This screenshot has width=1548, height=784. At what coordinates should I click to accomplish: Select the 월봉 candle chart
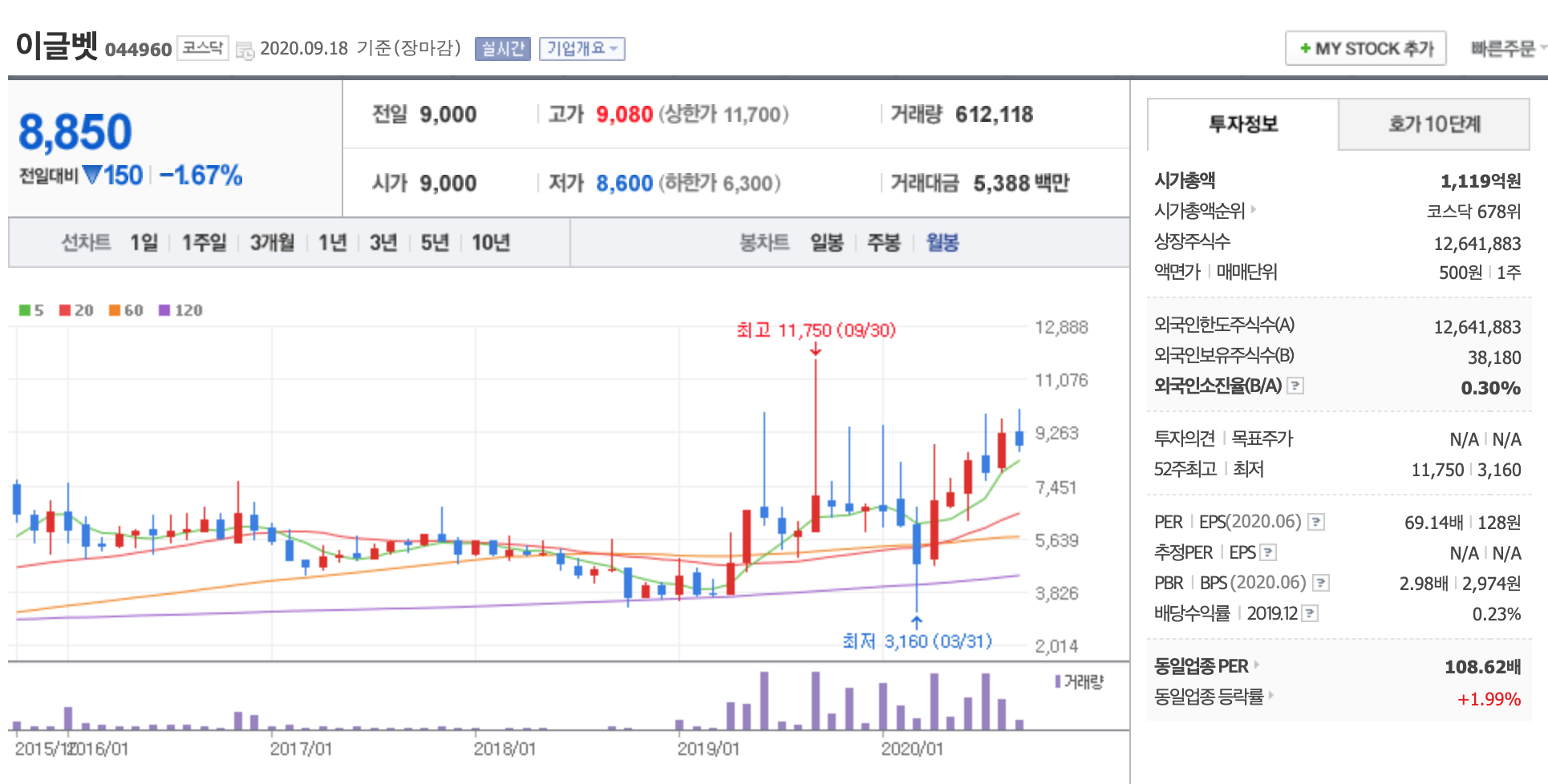942,242
